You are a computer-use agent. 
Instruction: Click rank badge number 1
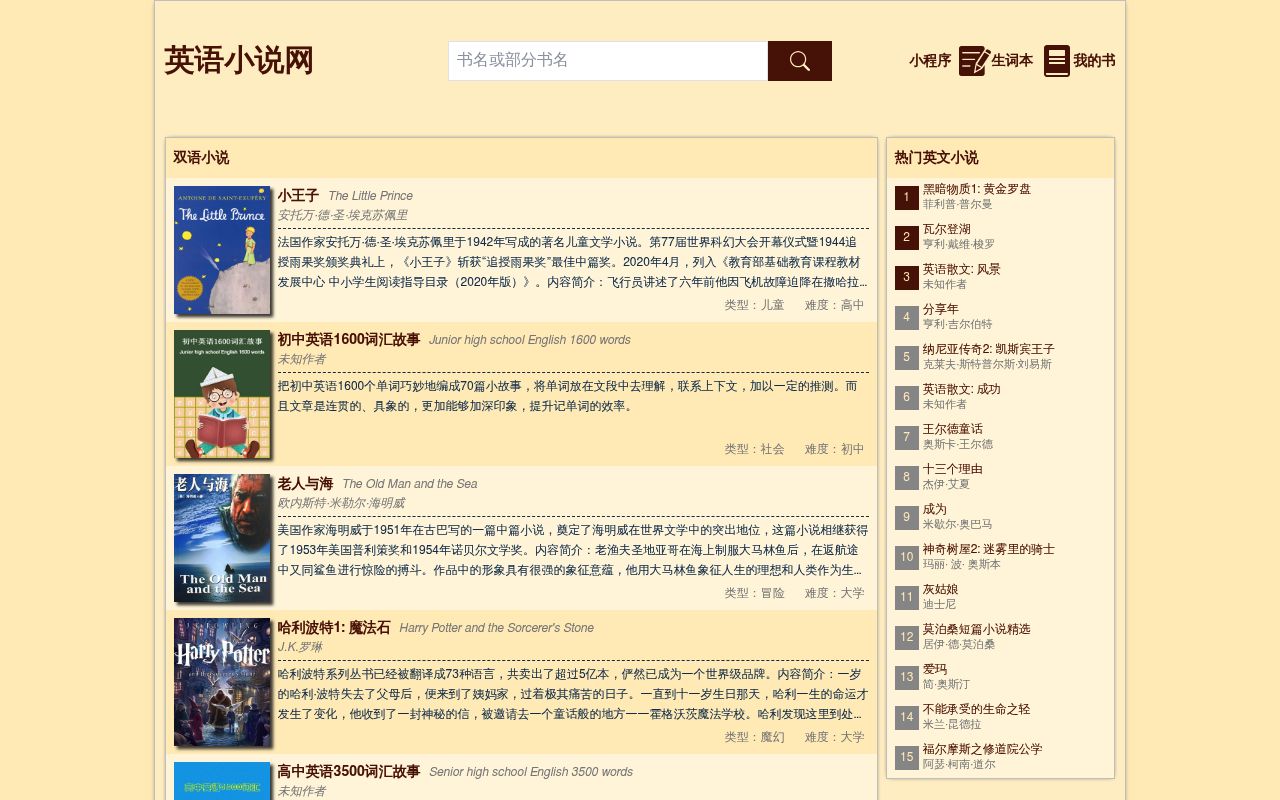point(907,198)
